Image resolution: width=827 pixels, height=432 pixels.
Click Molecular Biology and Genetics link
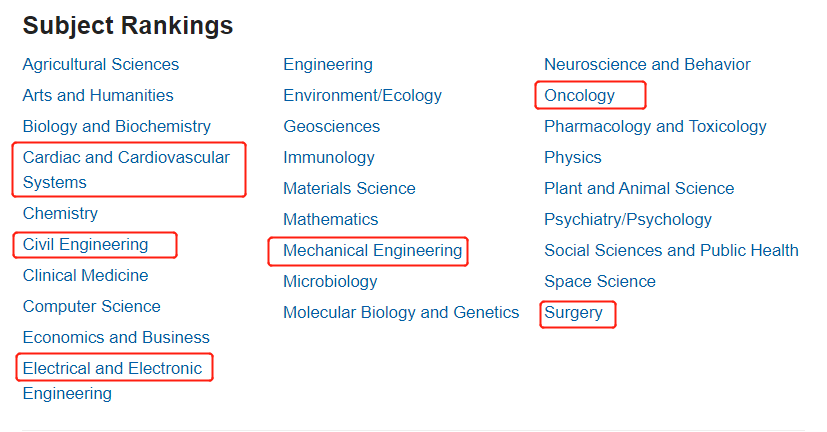tap(401, 312)
